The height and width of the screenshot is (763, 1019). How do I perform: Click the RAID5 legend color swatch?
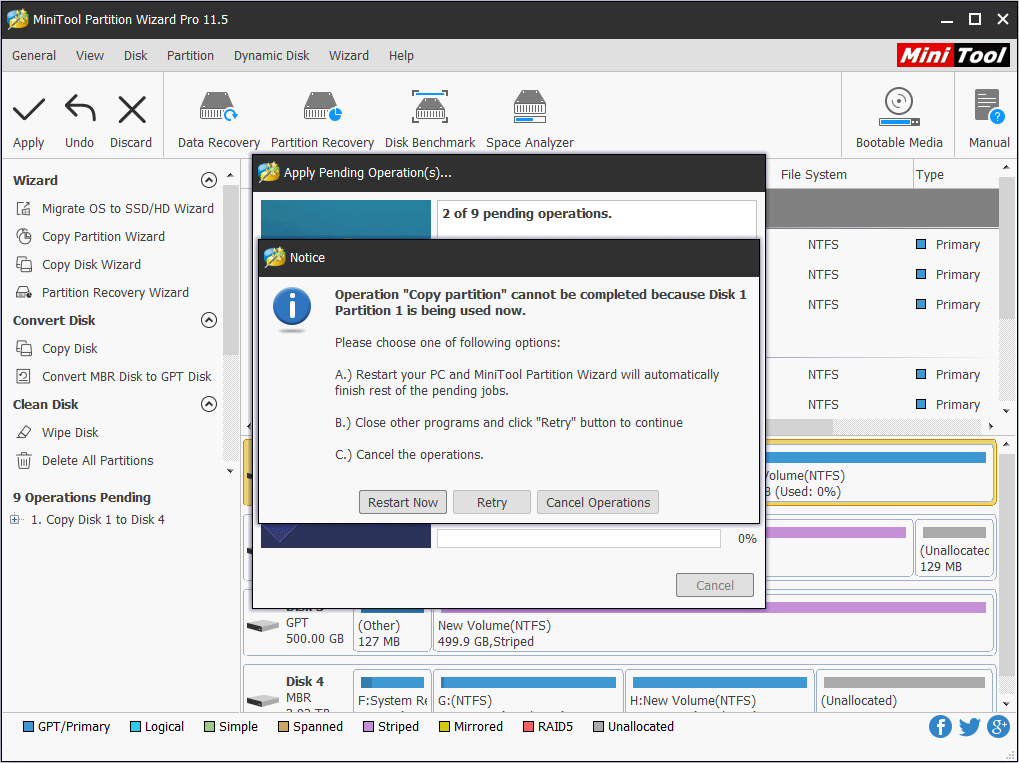[x=528, y=727]
